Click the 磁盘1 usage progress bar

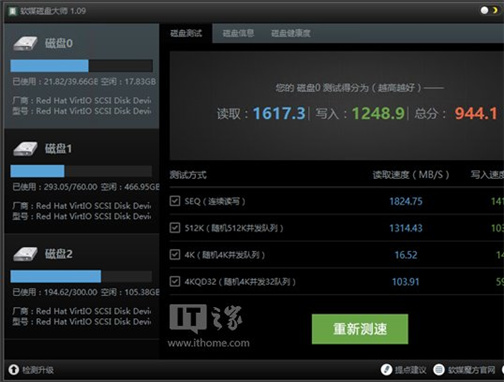click(82, 171)
